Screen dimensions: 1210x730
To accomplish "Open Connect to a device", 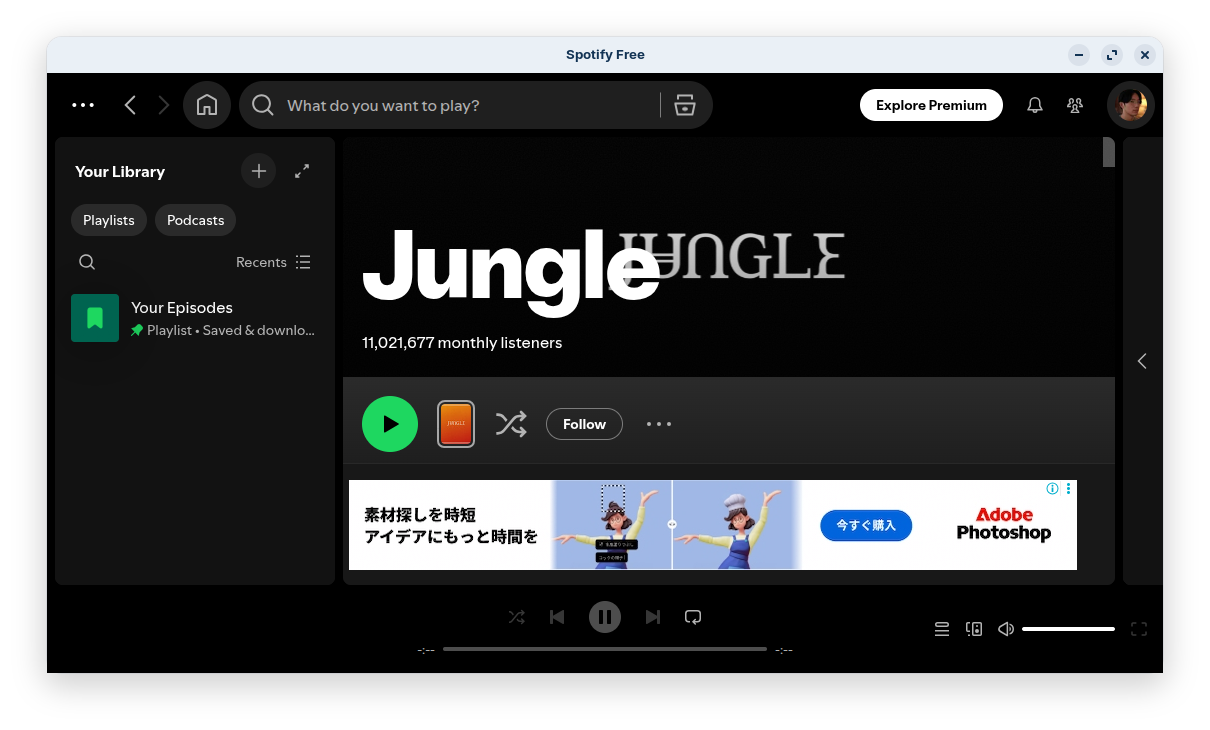I will 974,629.
